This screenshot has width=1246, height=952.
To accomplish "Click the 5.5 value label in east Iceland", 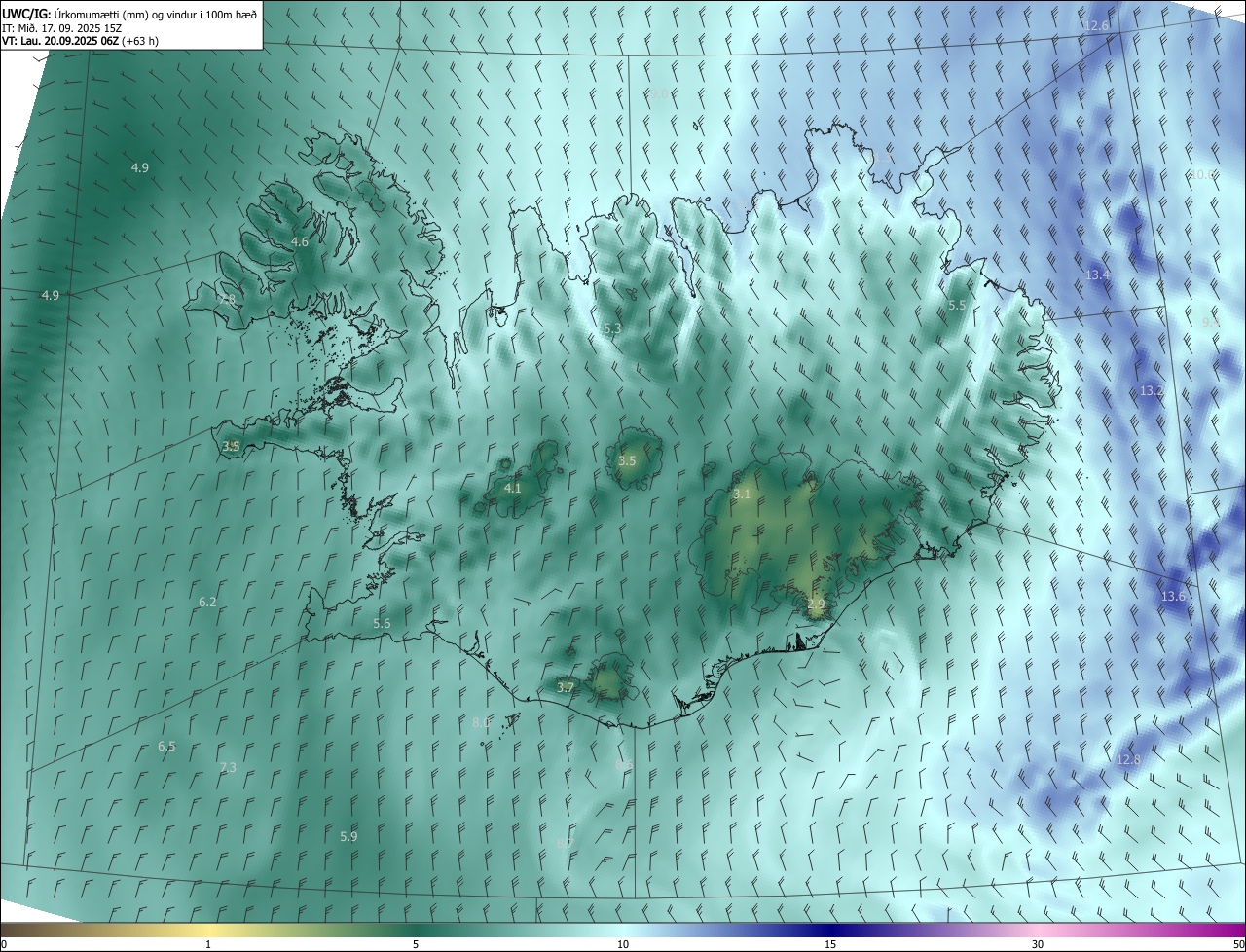I will coord(957,305).
